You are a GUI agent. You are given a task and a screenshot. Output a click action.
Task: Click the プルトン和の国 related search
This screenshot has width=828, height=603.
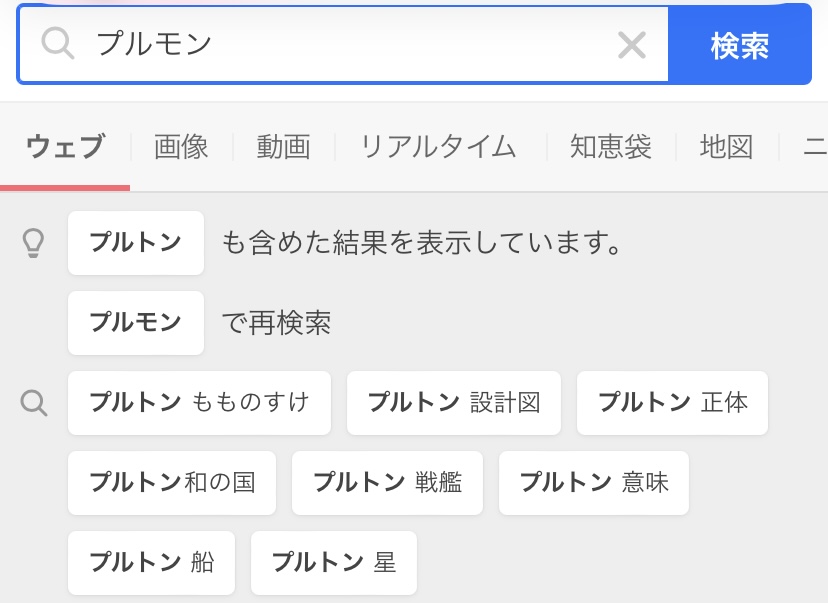172,483
